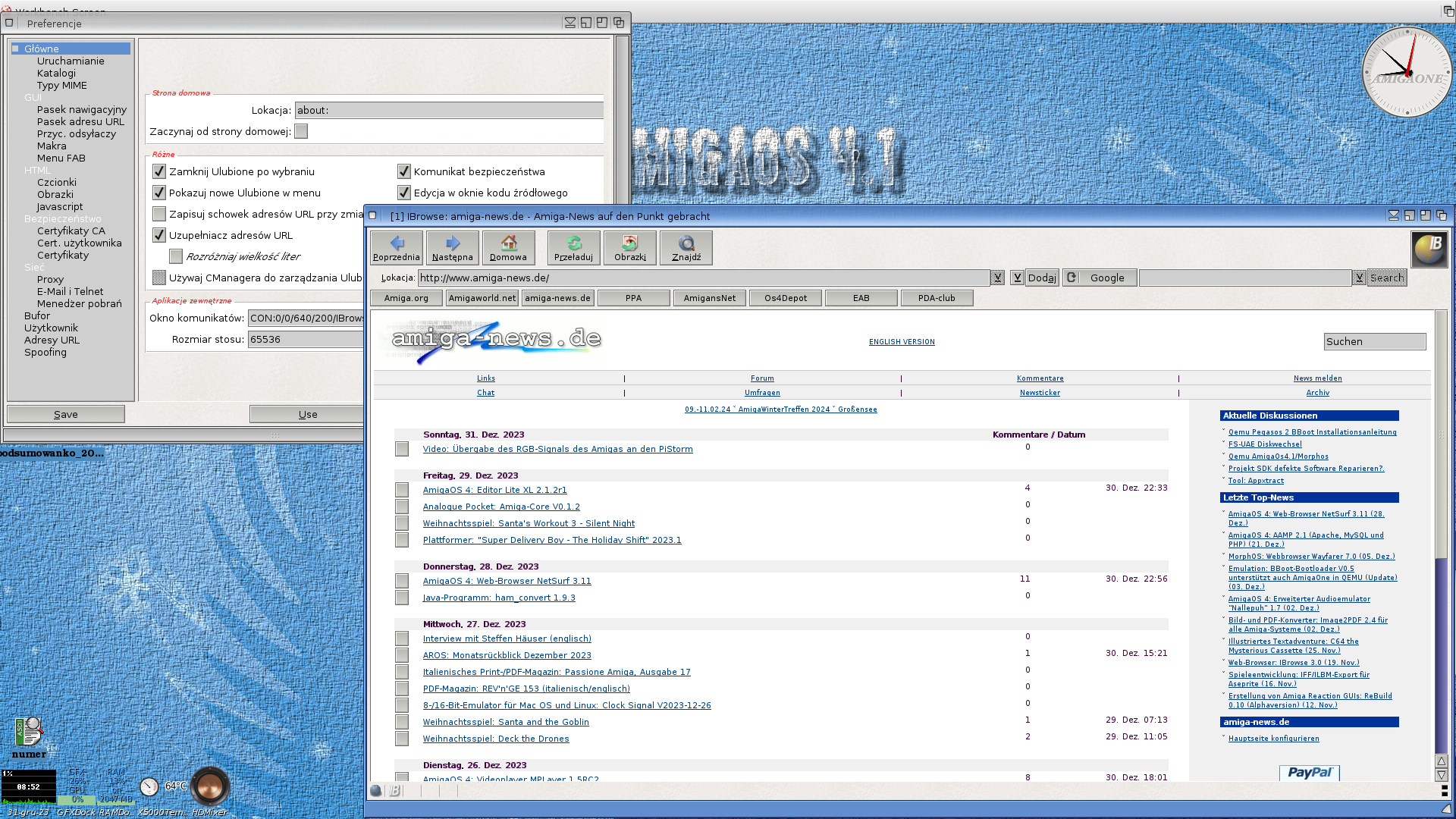Open the Os4Depot bookmark button

point(786,298)
